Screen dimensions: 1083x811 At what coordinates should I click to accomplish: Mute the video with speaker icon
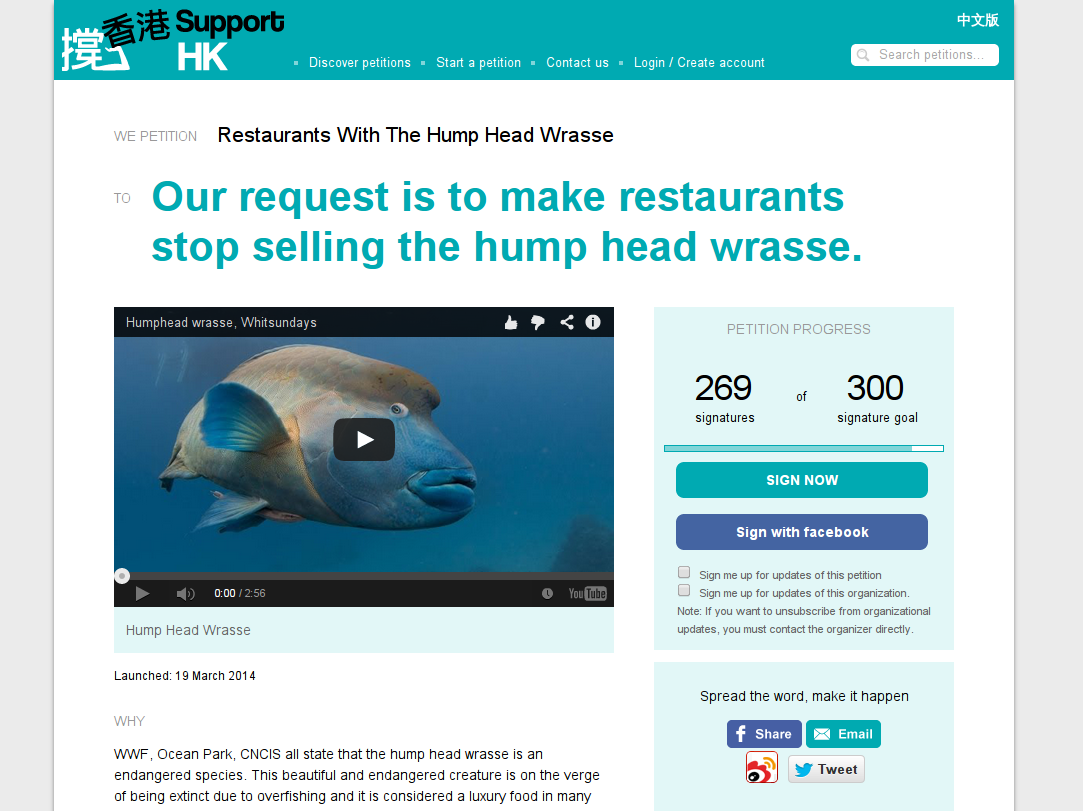click(x=185, y=593)
